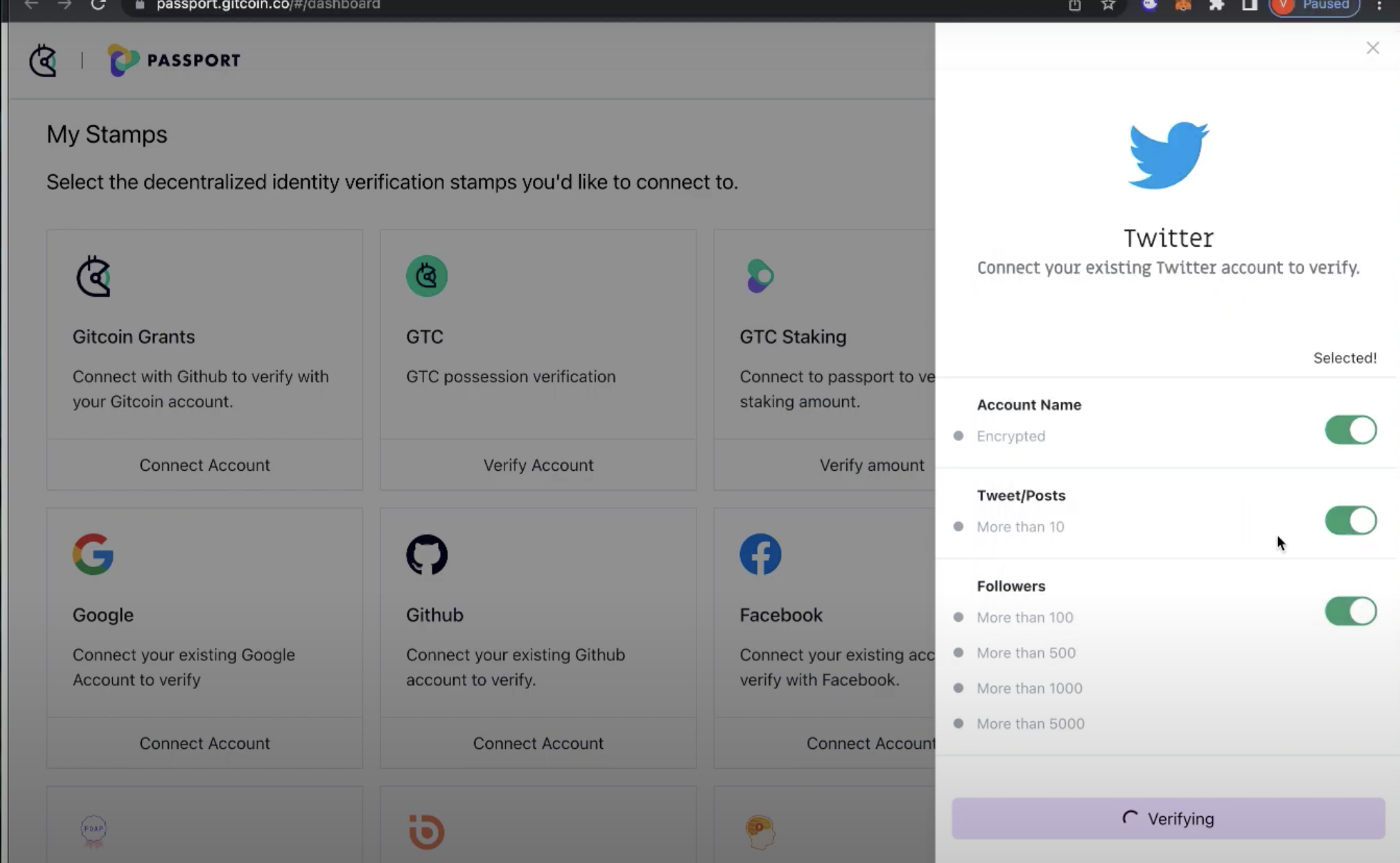This screenshot has width=1400, height=863.
Task: Click Verify Account under GTC
Action: 538,465
